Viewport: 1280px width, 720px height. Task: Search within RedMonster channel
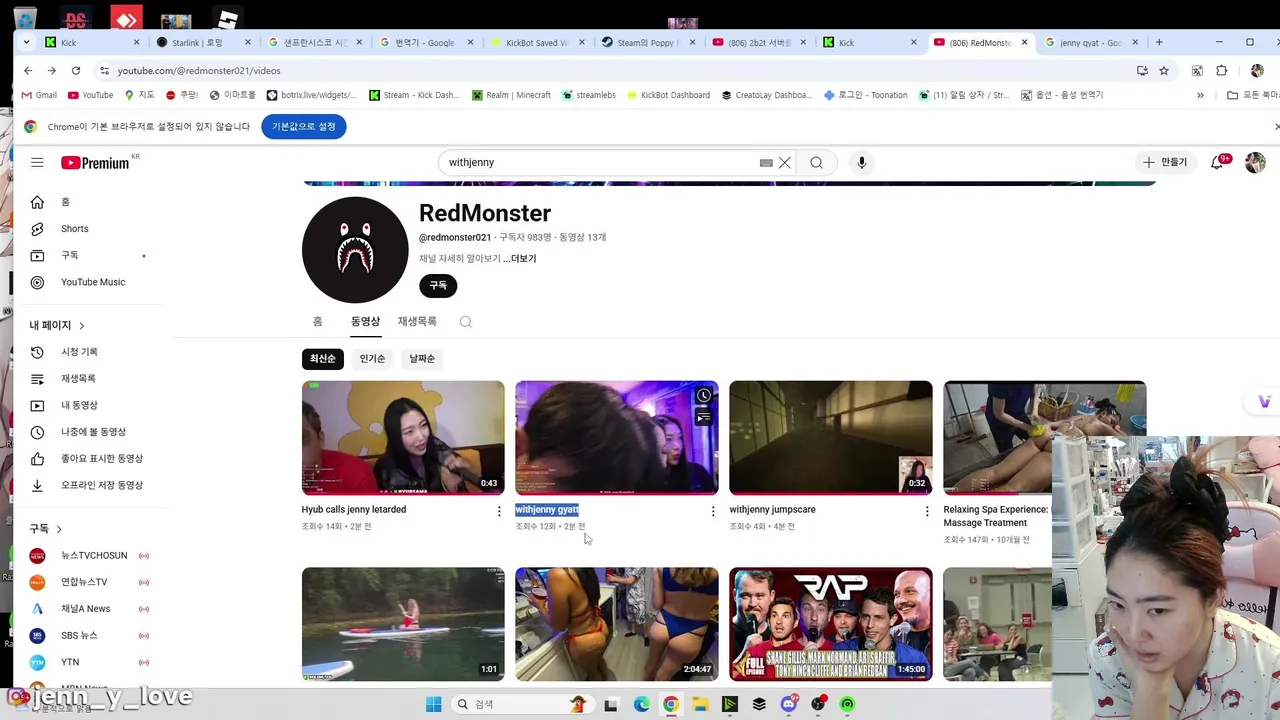(x=465, y=322)
